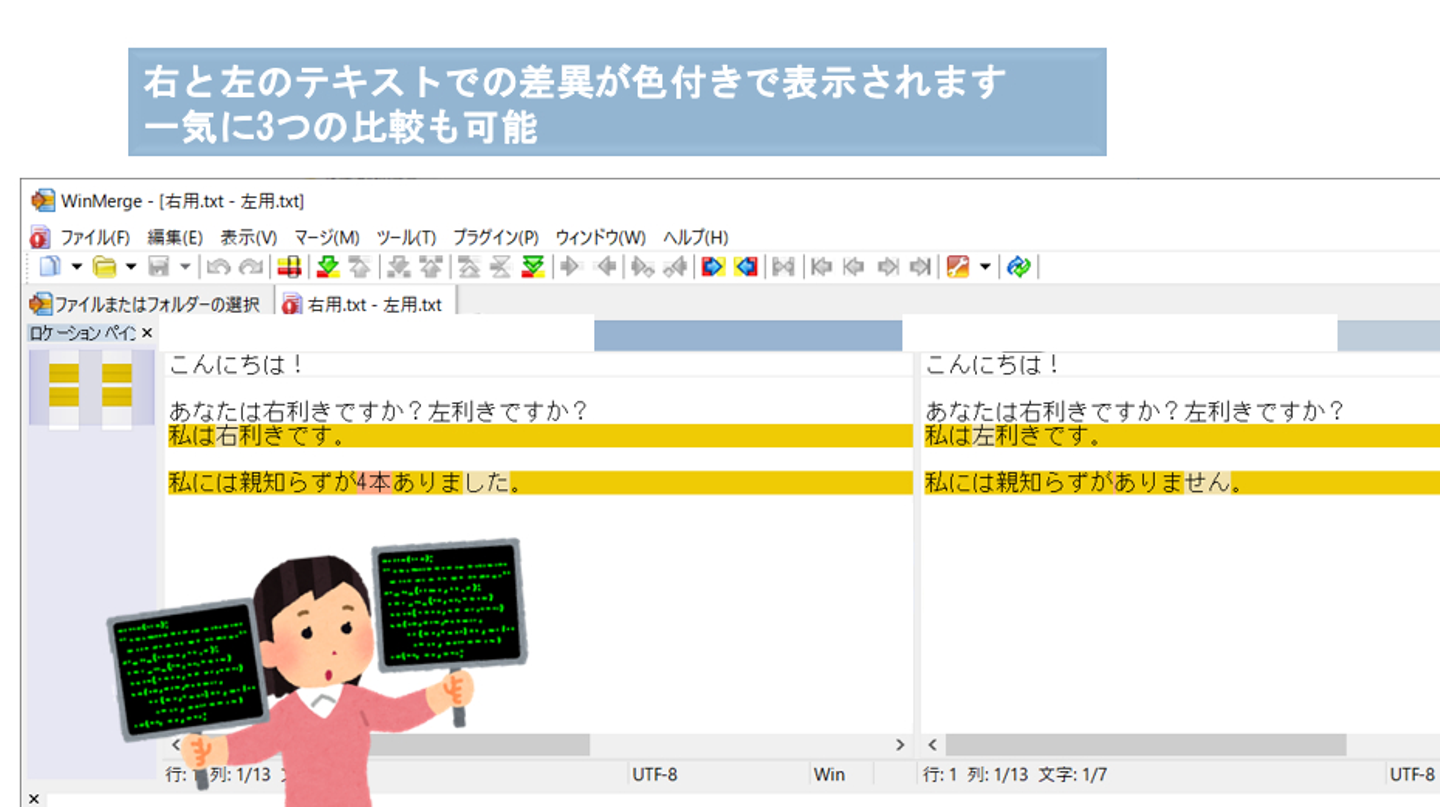The width and height of the screenshot is (1440, 807).
Task: Go to the current difference icon
Action: pyautogui.click(x=499, y=267)
